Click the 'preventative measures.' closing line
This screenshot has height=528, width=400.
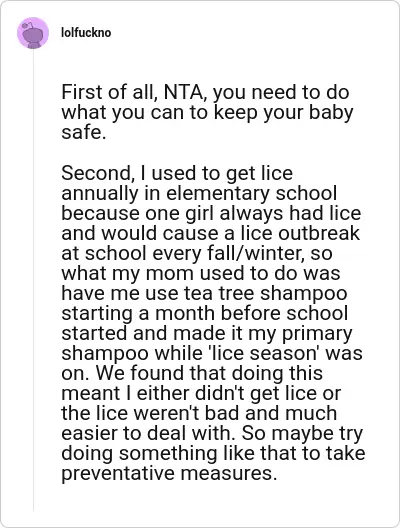tap(169, 473)
